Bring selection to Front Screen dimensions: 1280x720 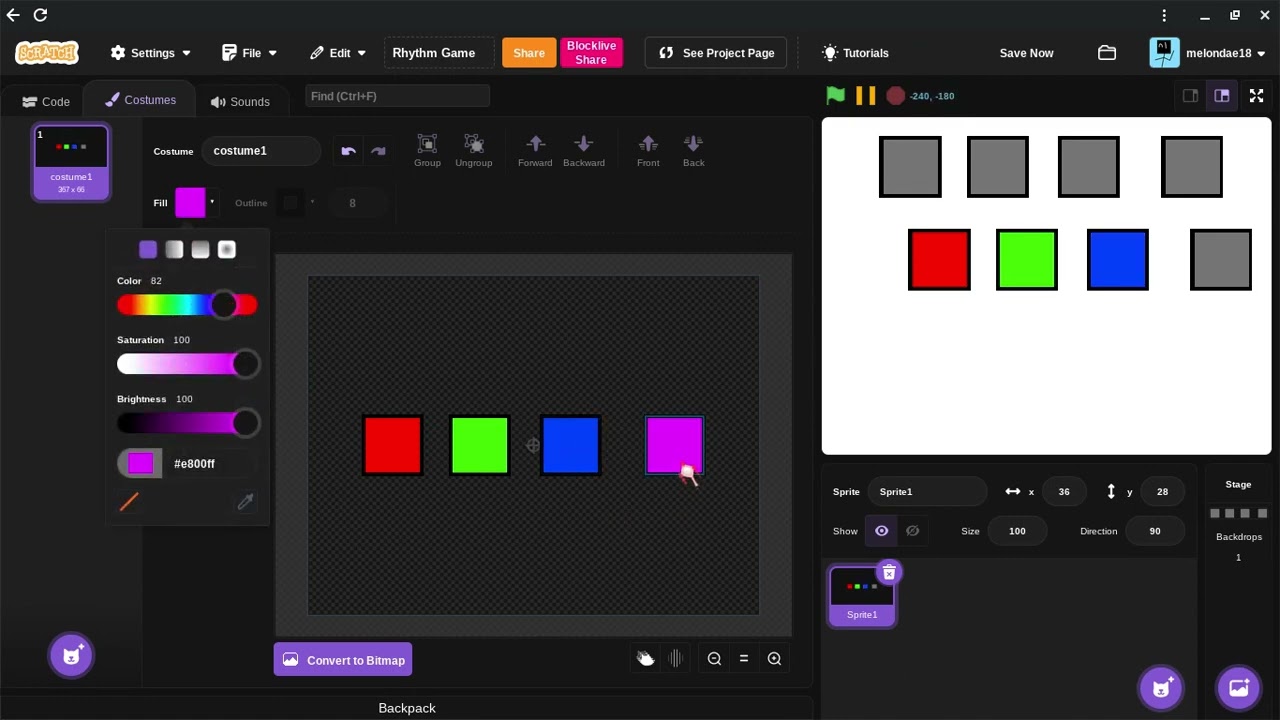(x=648, y=151)
